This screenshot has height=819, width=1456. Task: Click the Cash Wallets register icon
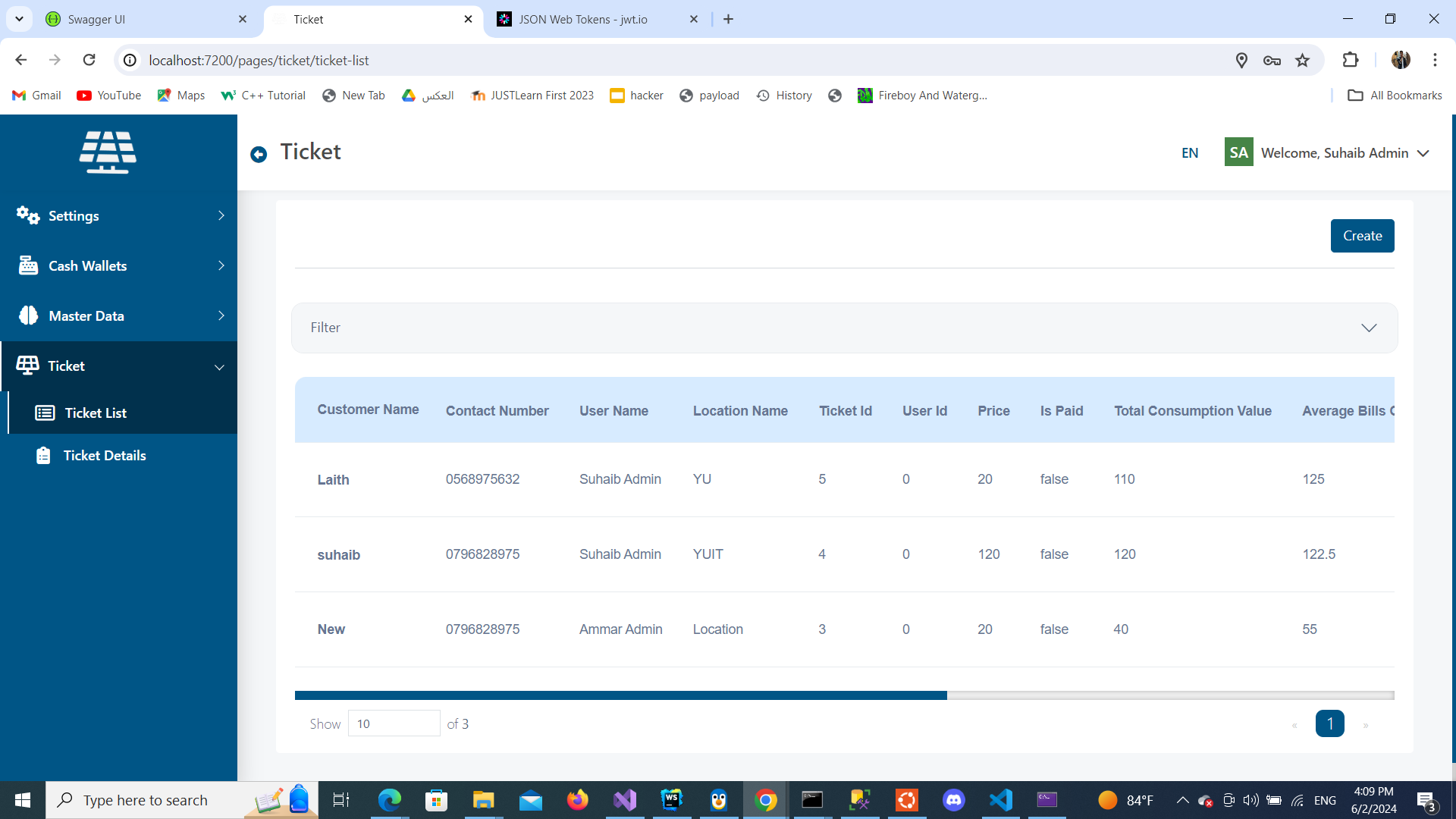tap(28, 265)
